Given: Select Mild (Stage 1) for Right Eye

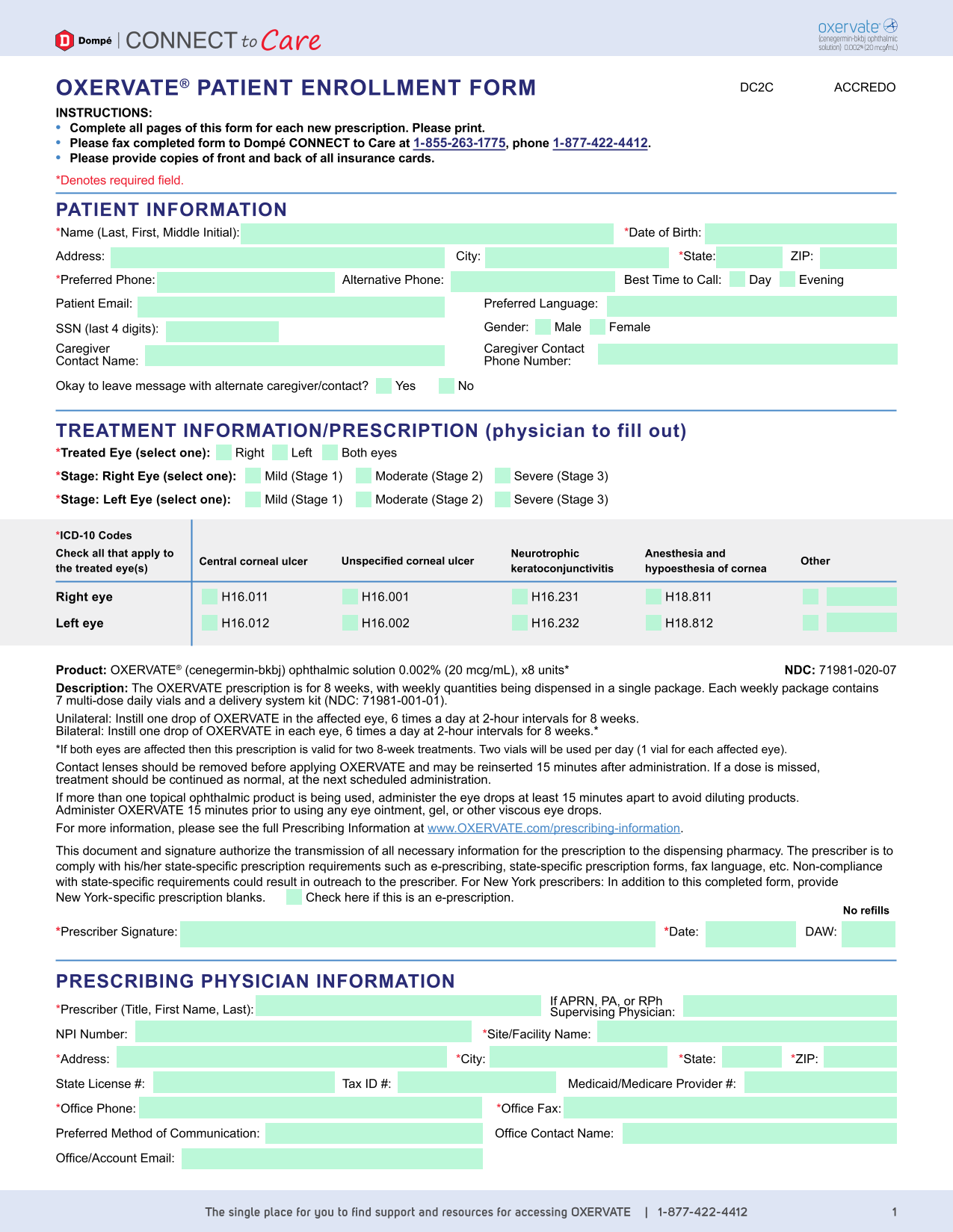Looking at the screenshot, I should tap(253, 476).
